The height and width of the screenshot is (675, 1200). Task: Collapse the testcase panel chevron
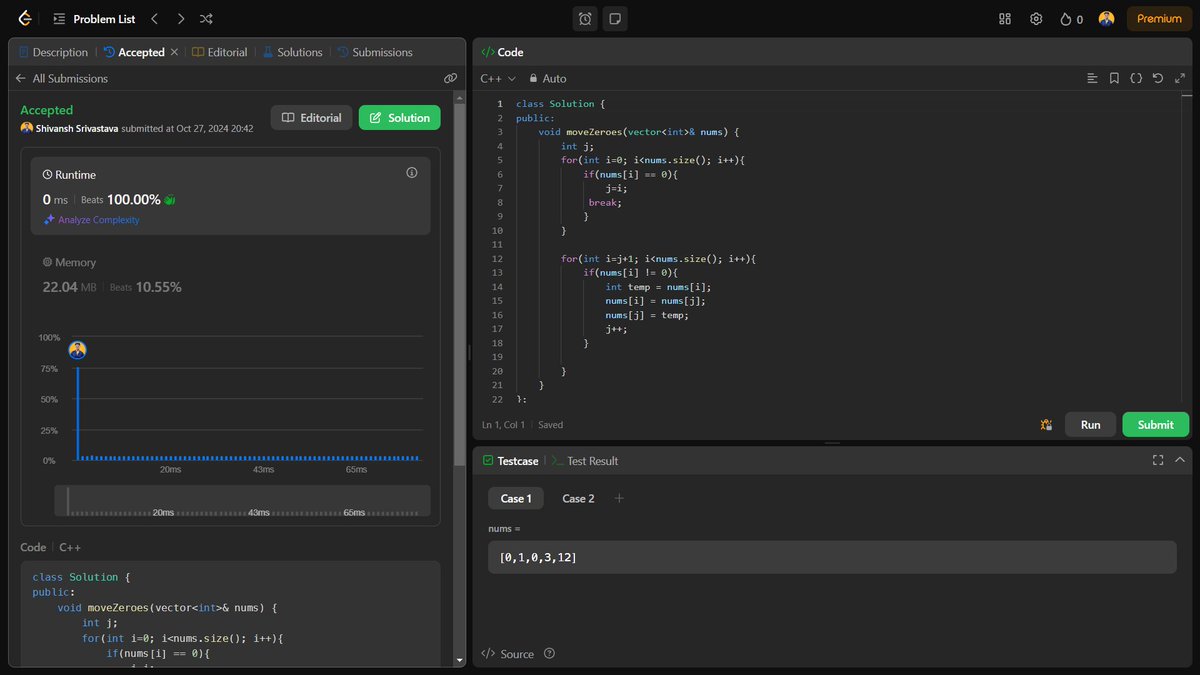[x=1180, y=460]
